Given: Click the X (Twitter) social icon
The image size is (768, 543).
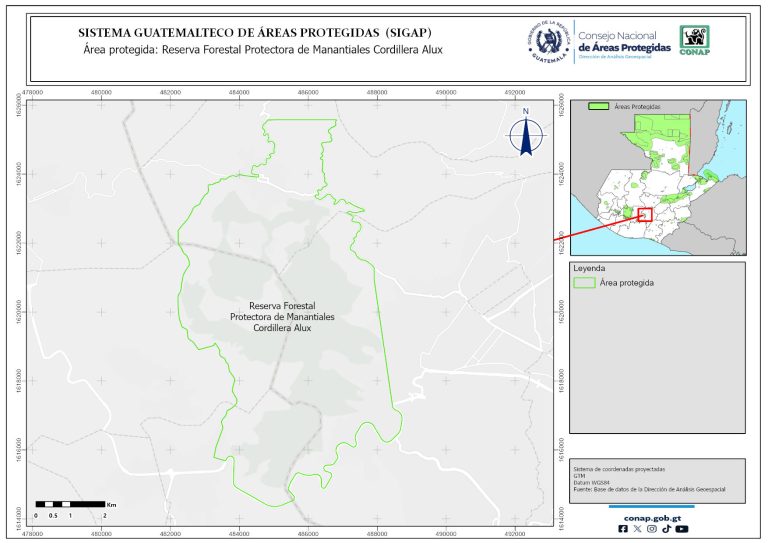Looking at the screenshot, I should 638,529.
